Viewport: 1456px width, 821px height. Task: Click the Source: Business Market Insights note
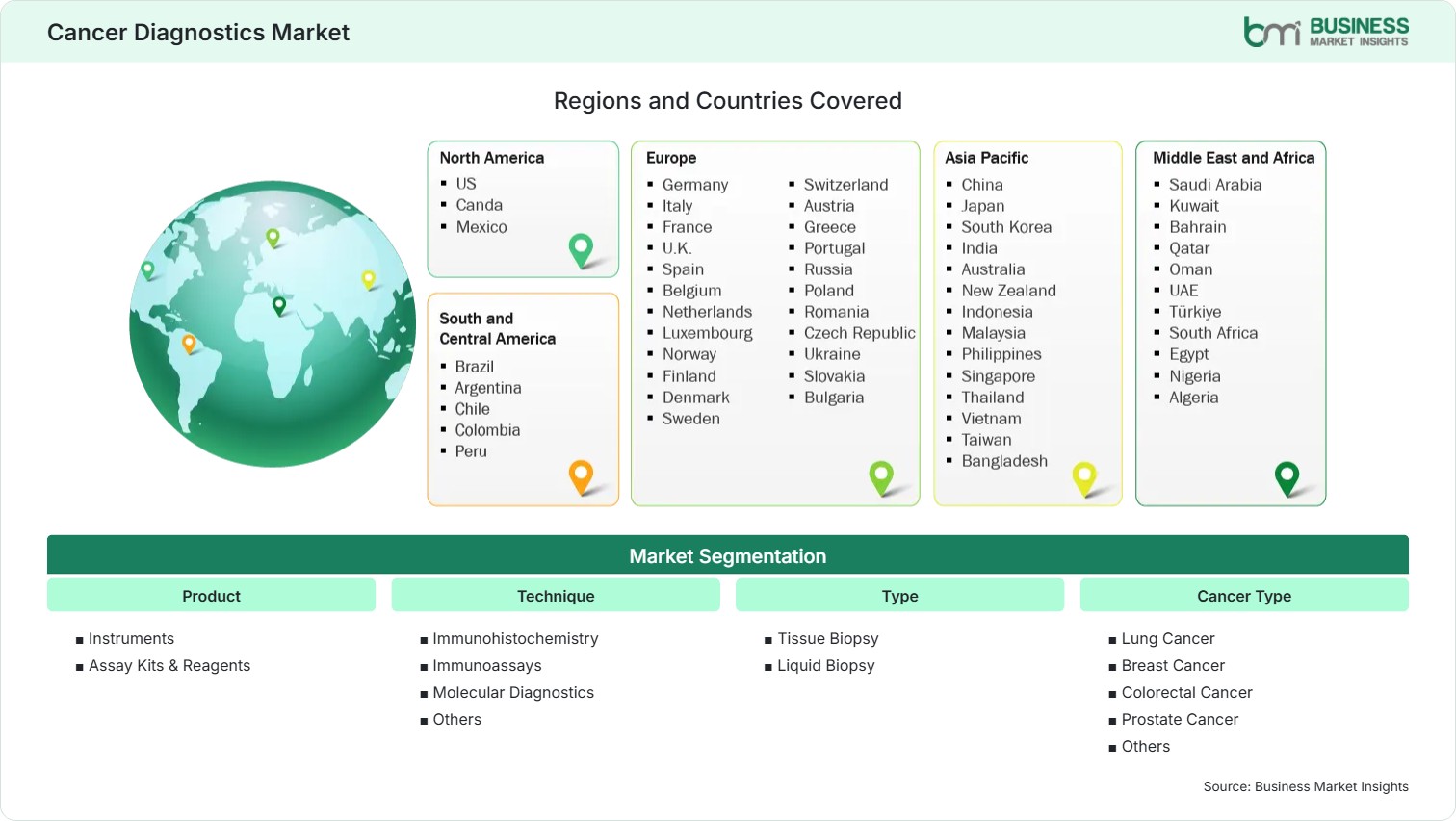pyautogui.click(x=1306, y=786)
